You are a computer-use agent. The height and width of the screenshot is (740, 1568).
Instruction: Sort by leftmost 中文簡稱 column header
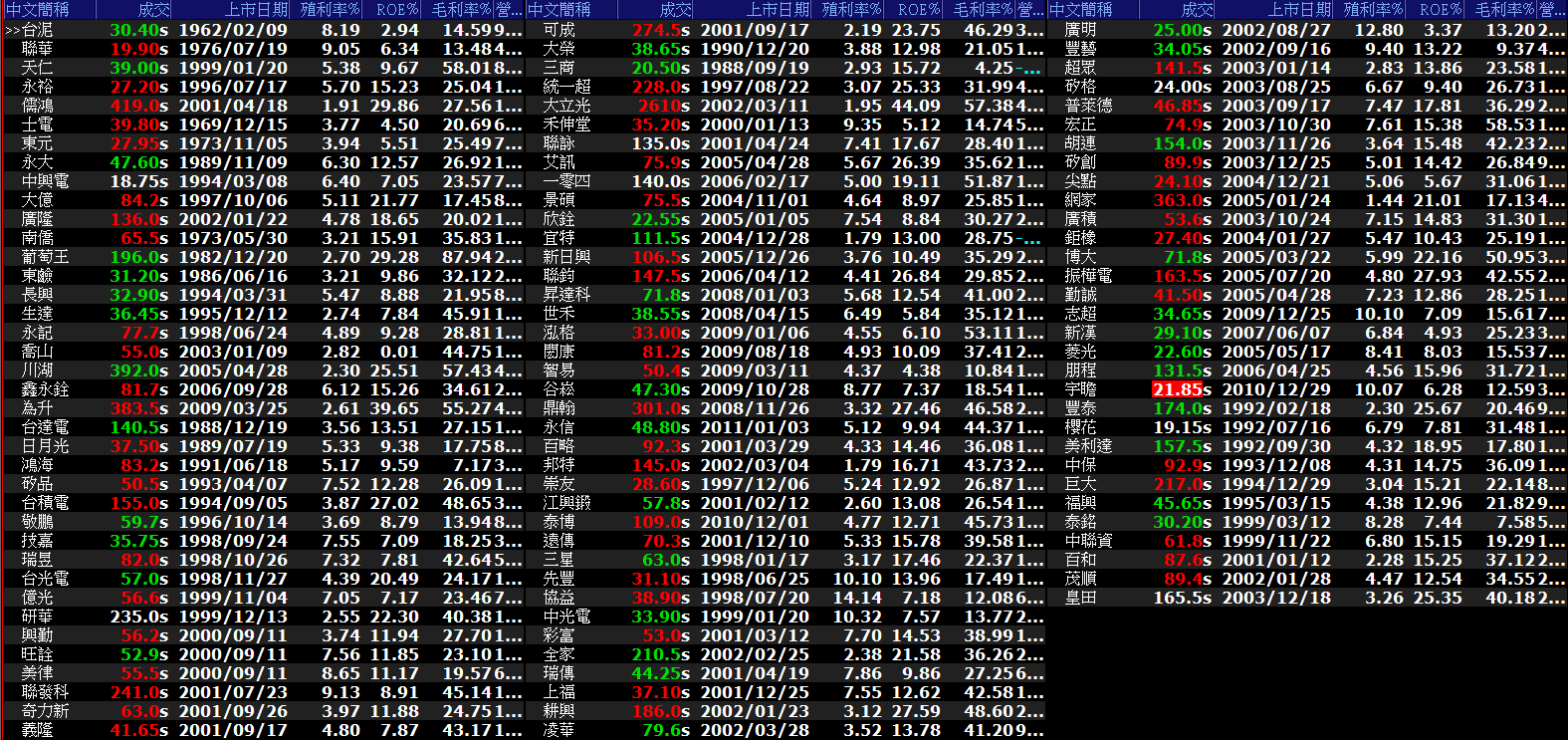tap(38, 10)
